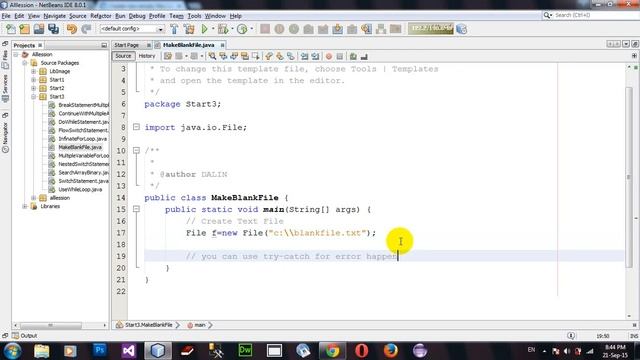This screenshot has height=360, width=640.
Task: Click Start3.MakeBlankFile breadcrumb
Action: (148, 325)
